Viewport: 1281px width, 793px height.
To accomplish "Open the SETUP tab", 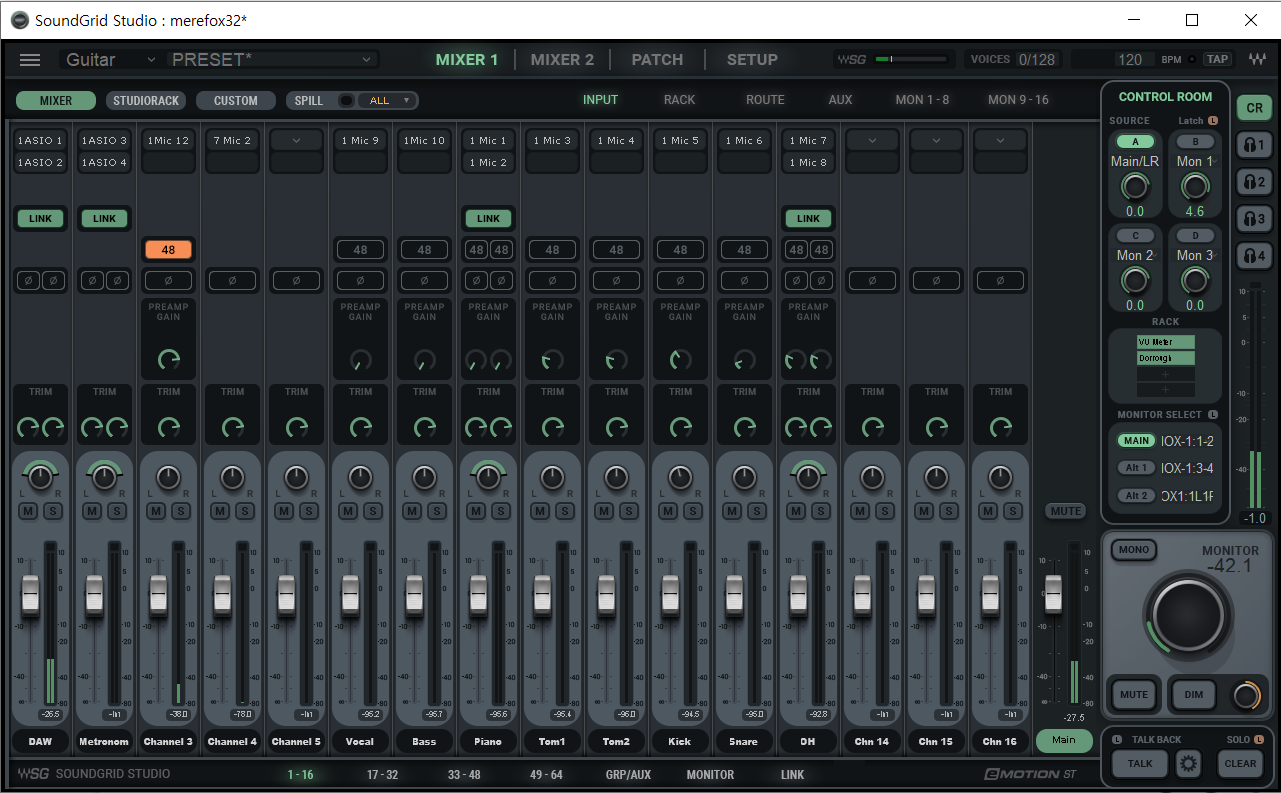I will (x=752, y=60).
